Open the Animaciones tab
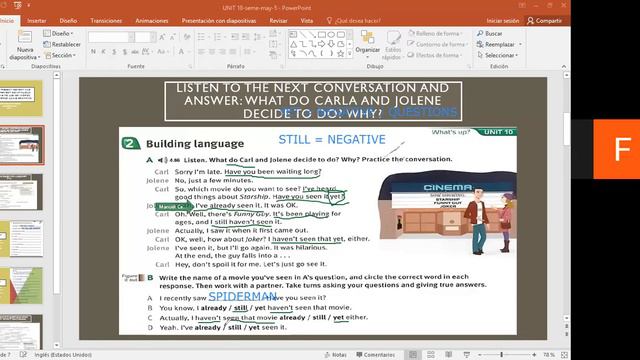This screenshot has height=360, width=640. click(152, 20)
